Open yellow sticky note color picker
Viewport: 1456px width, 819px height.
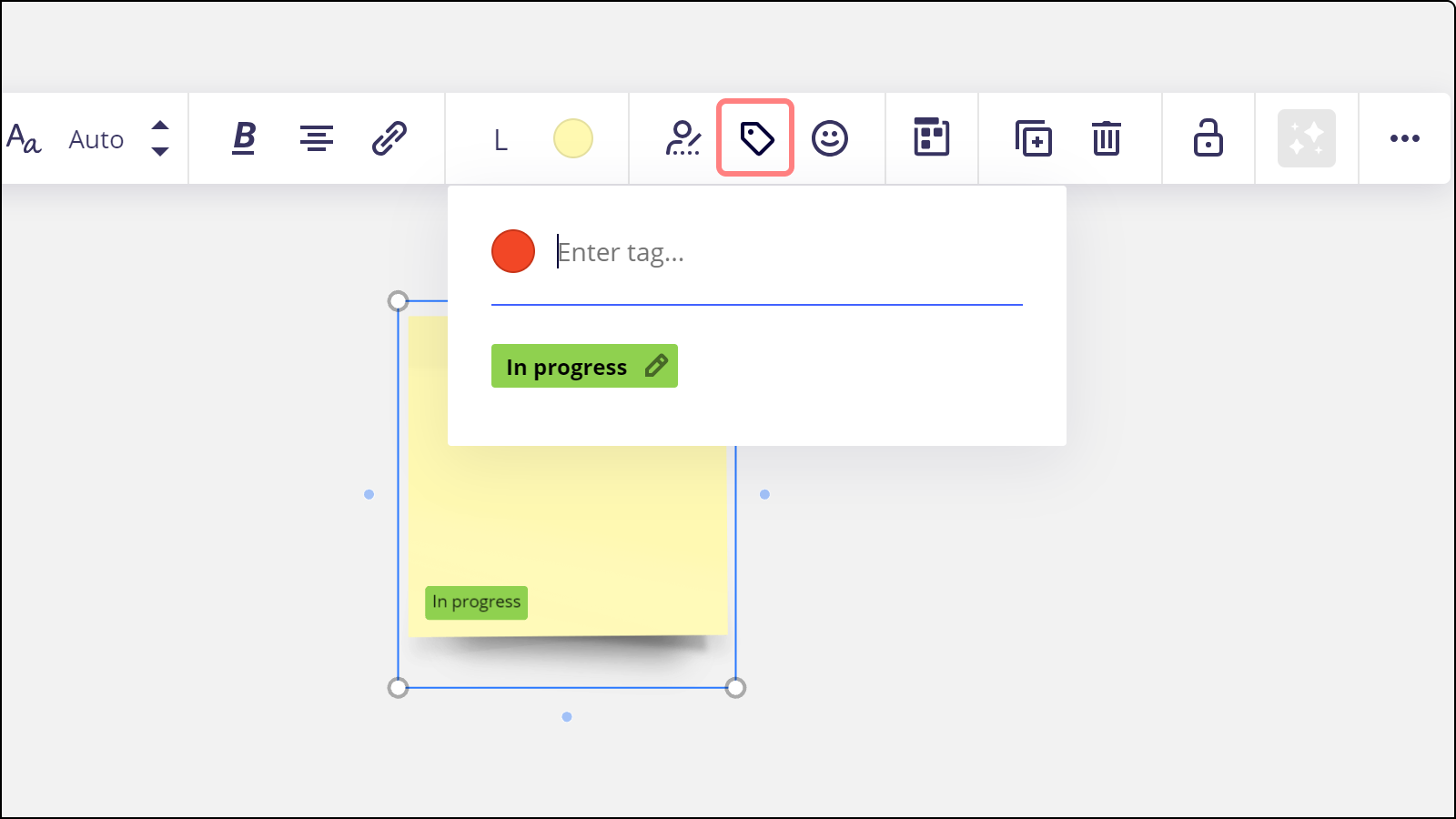coord(573,138)
